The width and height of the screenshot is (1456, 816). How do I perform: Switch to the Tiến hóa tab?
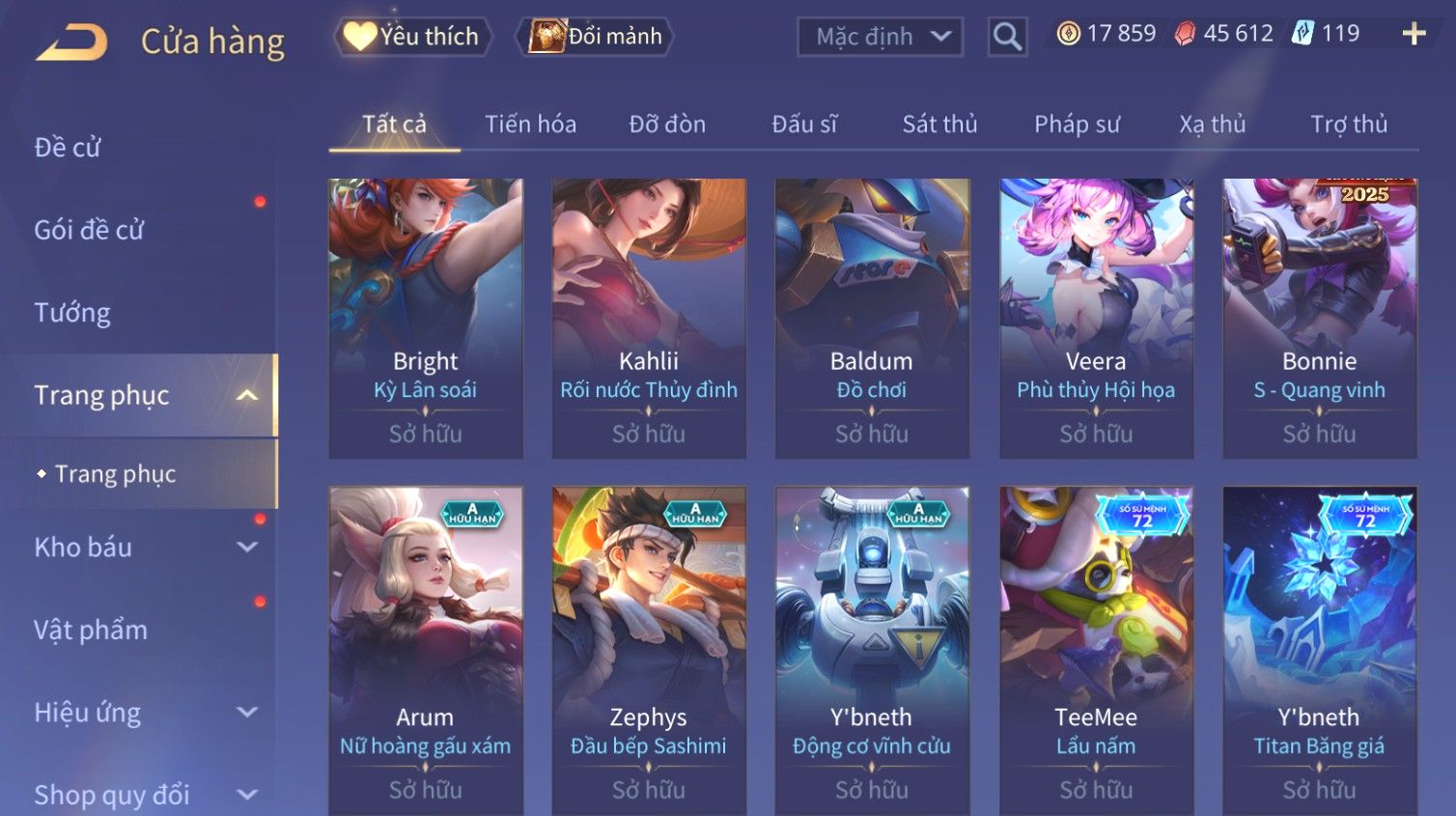[530, 125]
